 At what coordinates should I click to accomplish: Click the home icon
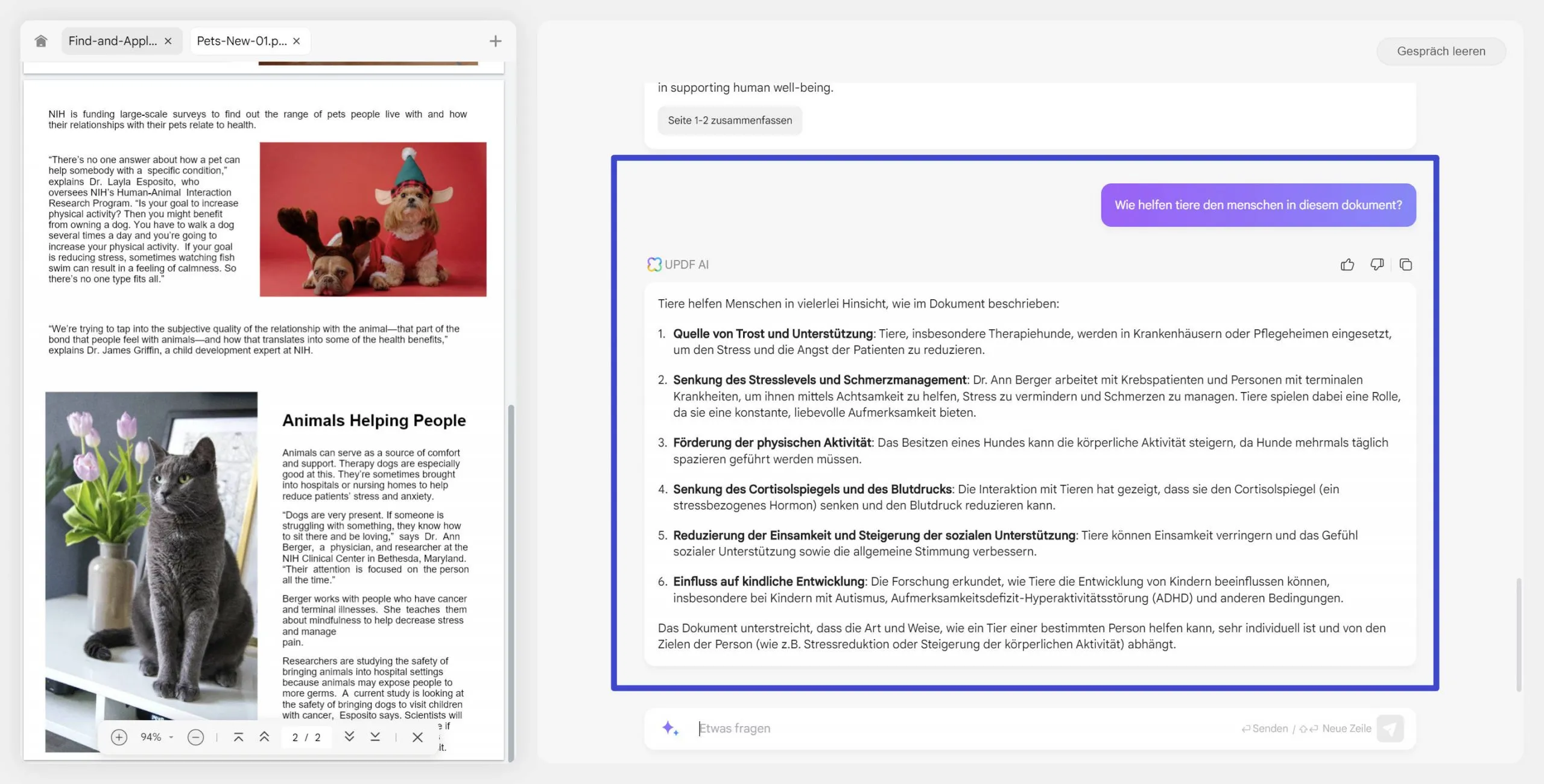click(x=40, y=41)
